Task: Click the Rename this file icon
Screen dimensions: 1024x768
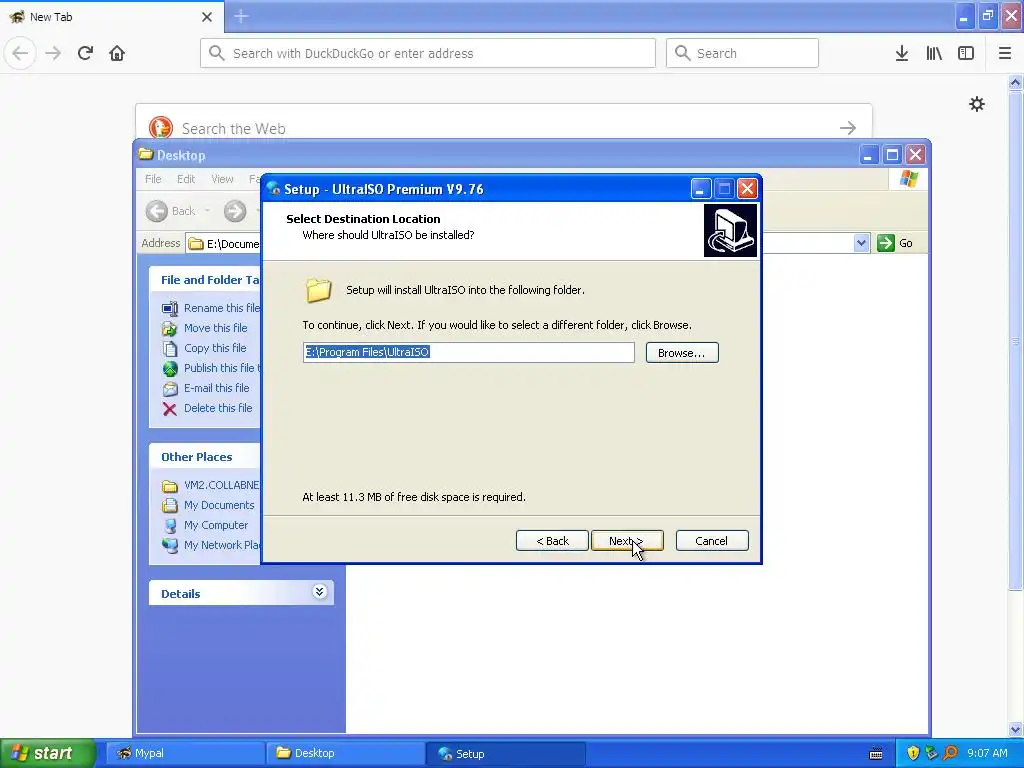Action: click(x=170, y=308)
